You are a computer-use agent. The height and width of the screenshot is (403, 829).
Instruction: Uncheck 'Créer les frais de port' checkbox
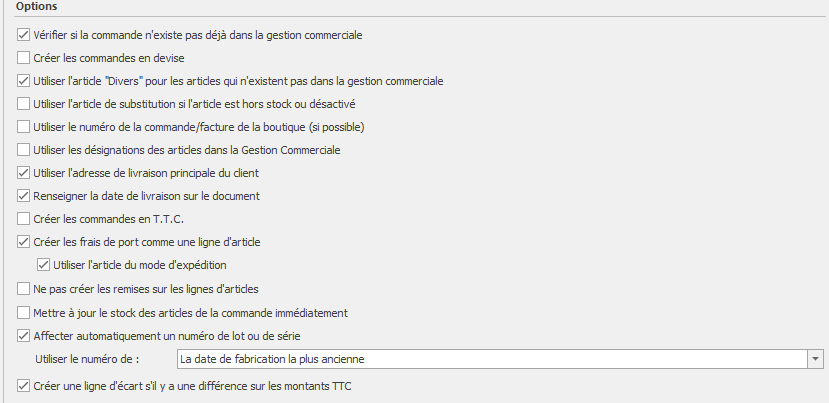click(24, 242)
